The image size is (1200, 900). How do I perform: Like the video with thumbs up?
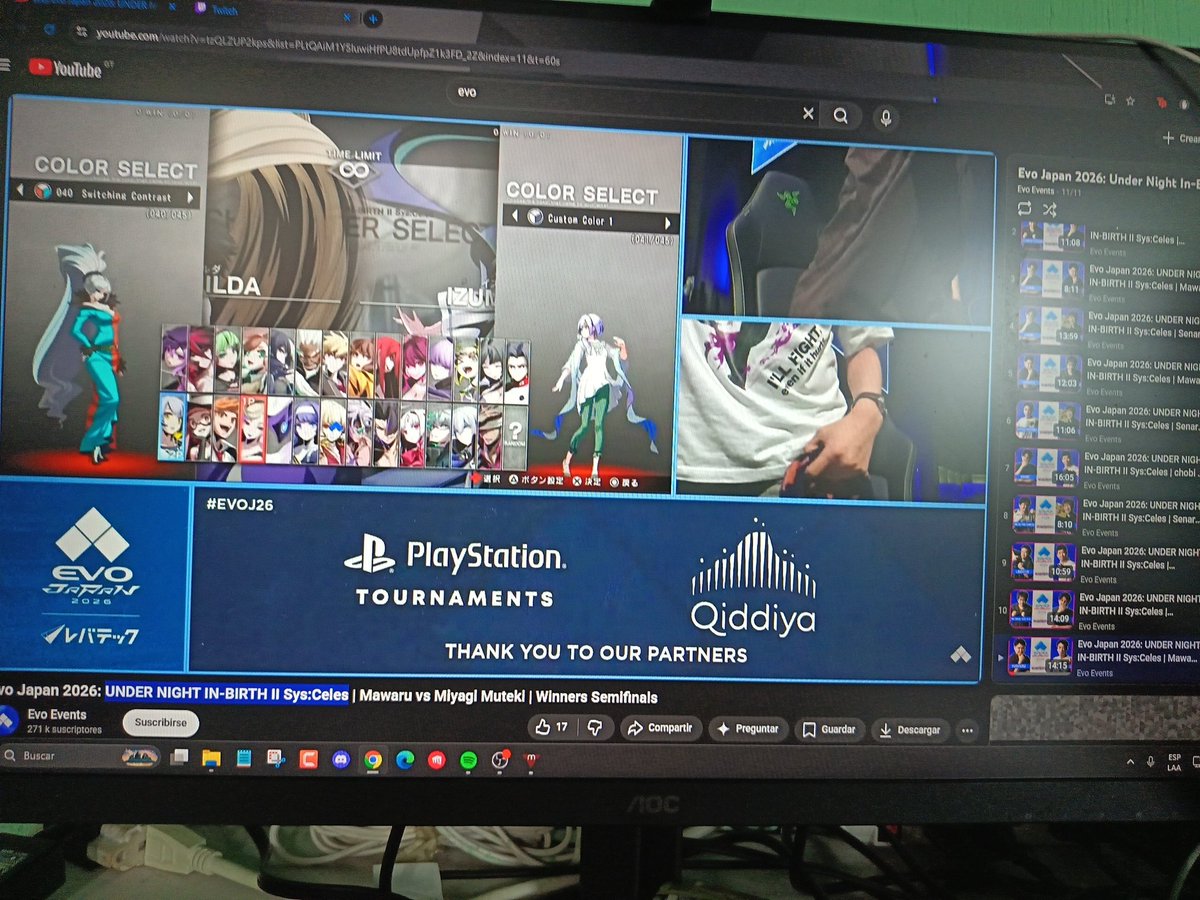tap(552, 728)
